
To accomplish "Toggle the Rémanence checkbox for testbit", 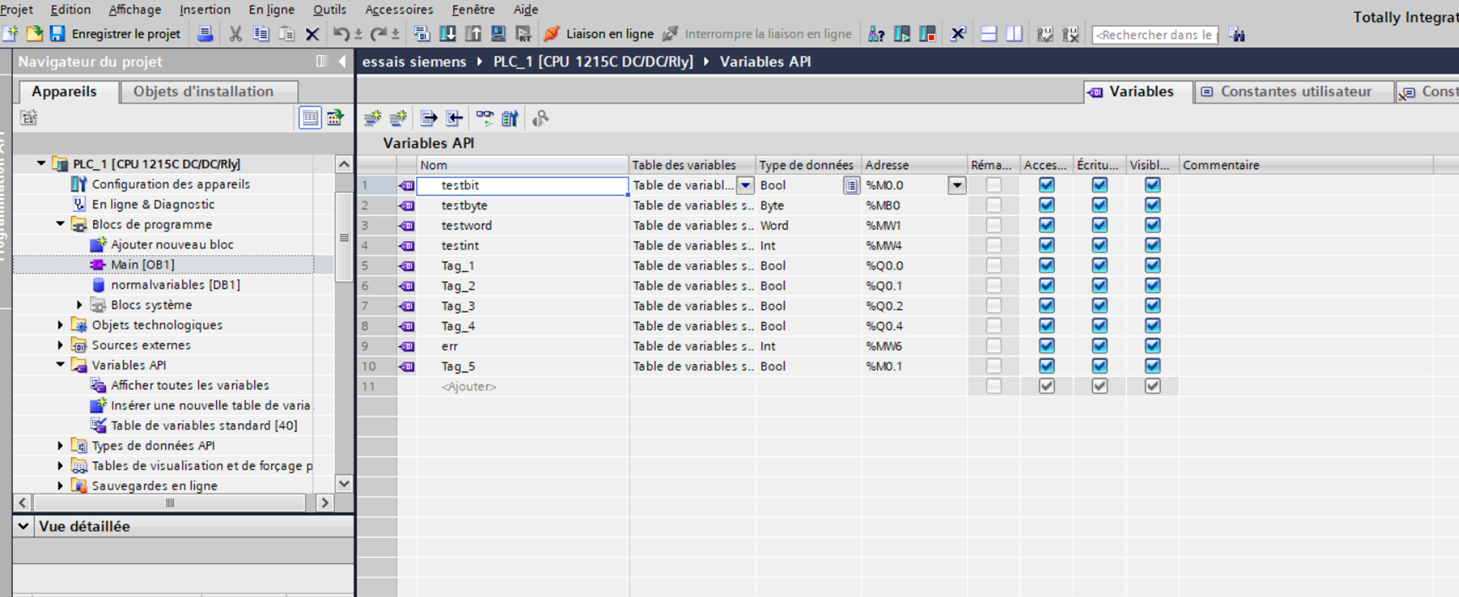I will [993, 185].
